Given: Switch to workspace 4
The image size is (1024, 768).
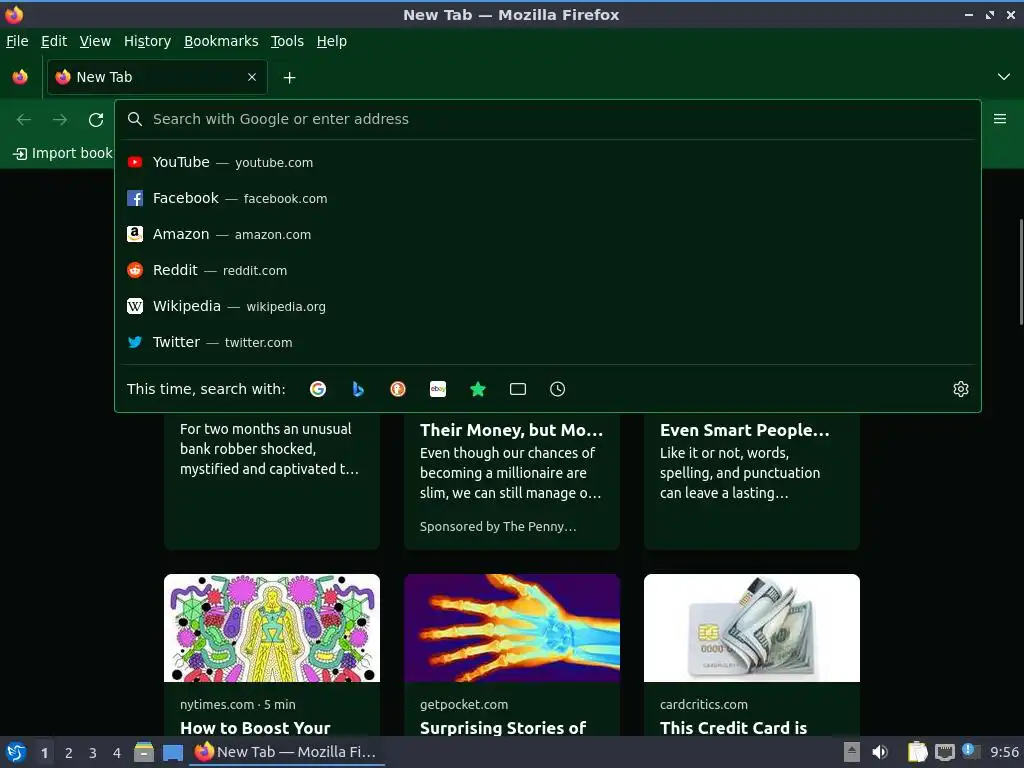Looking at the screenshot, I should pyautogui.click(x=117, y=753).
